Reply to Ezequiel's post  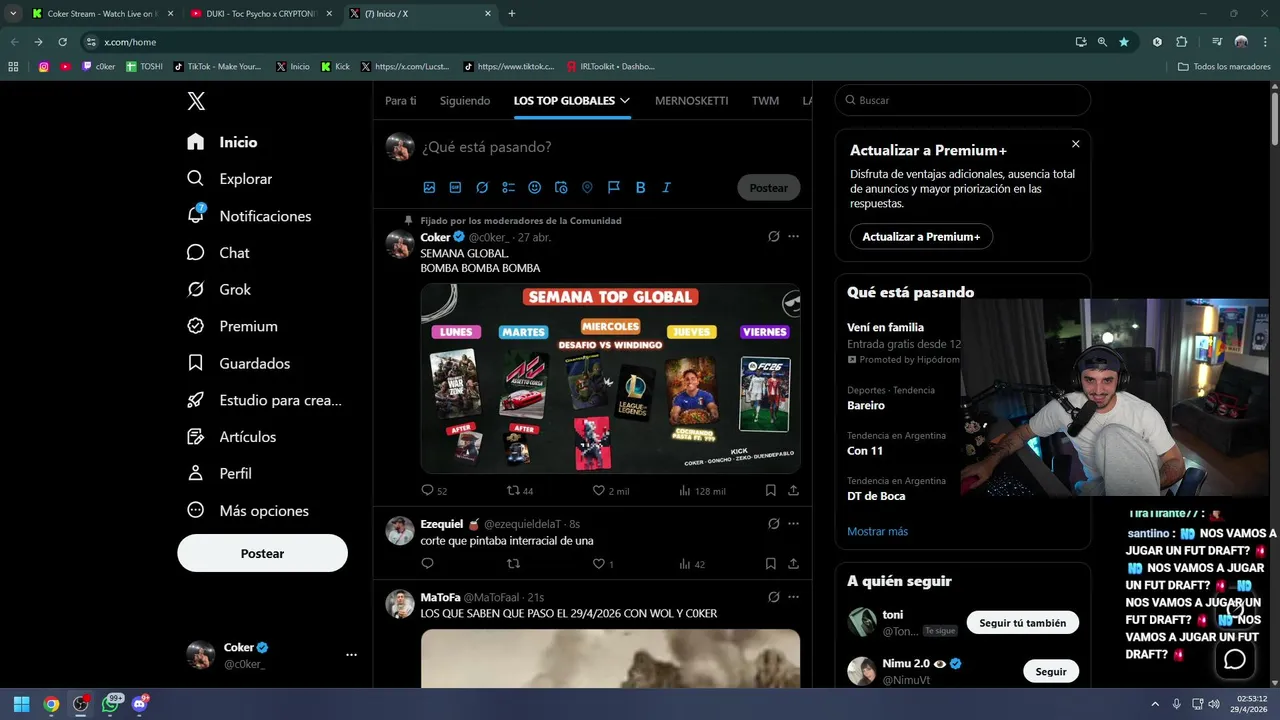427,564
